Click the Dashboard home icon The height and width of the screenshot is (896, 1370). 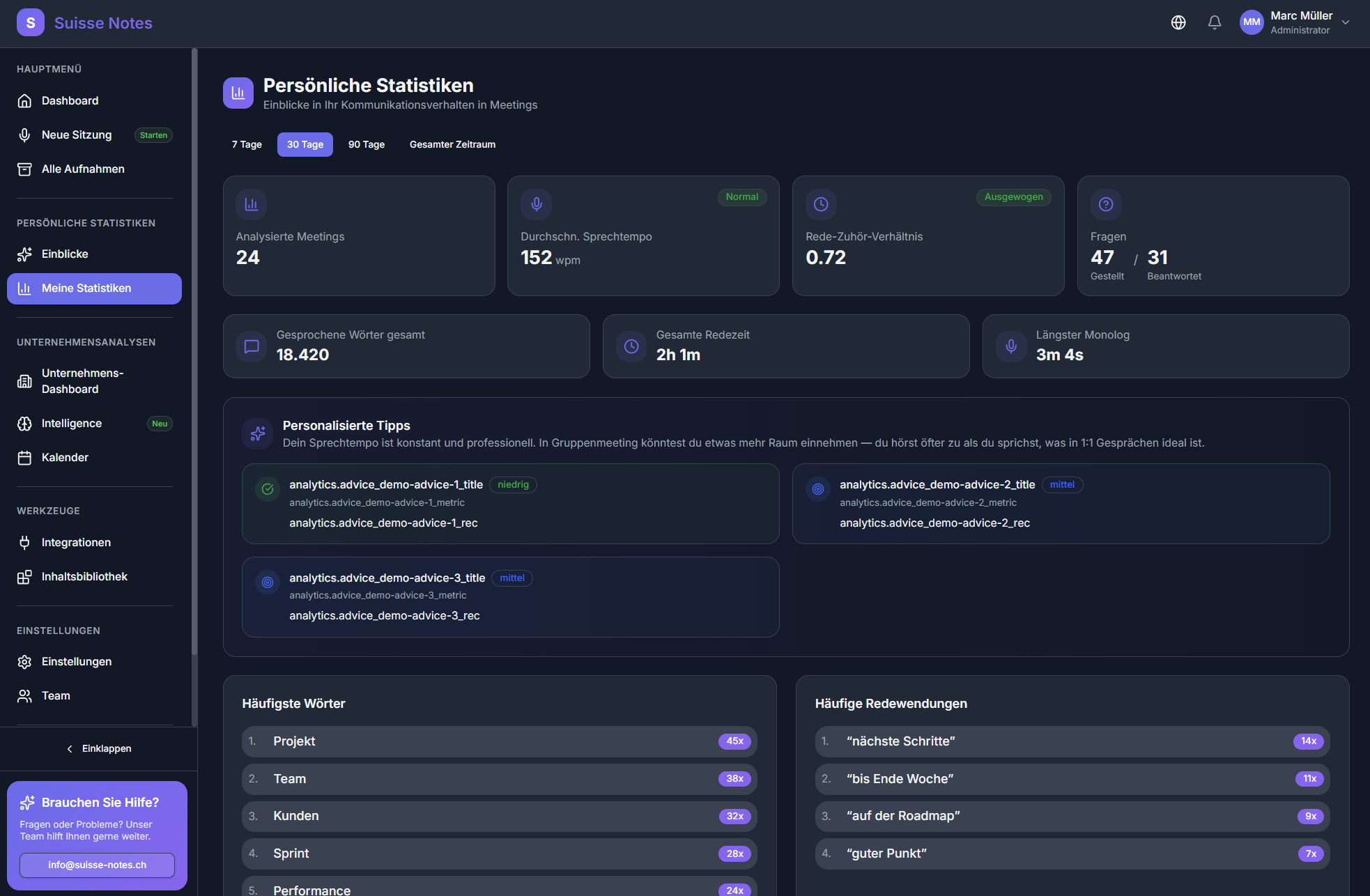pyautogui.click(x=24, y=101)
